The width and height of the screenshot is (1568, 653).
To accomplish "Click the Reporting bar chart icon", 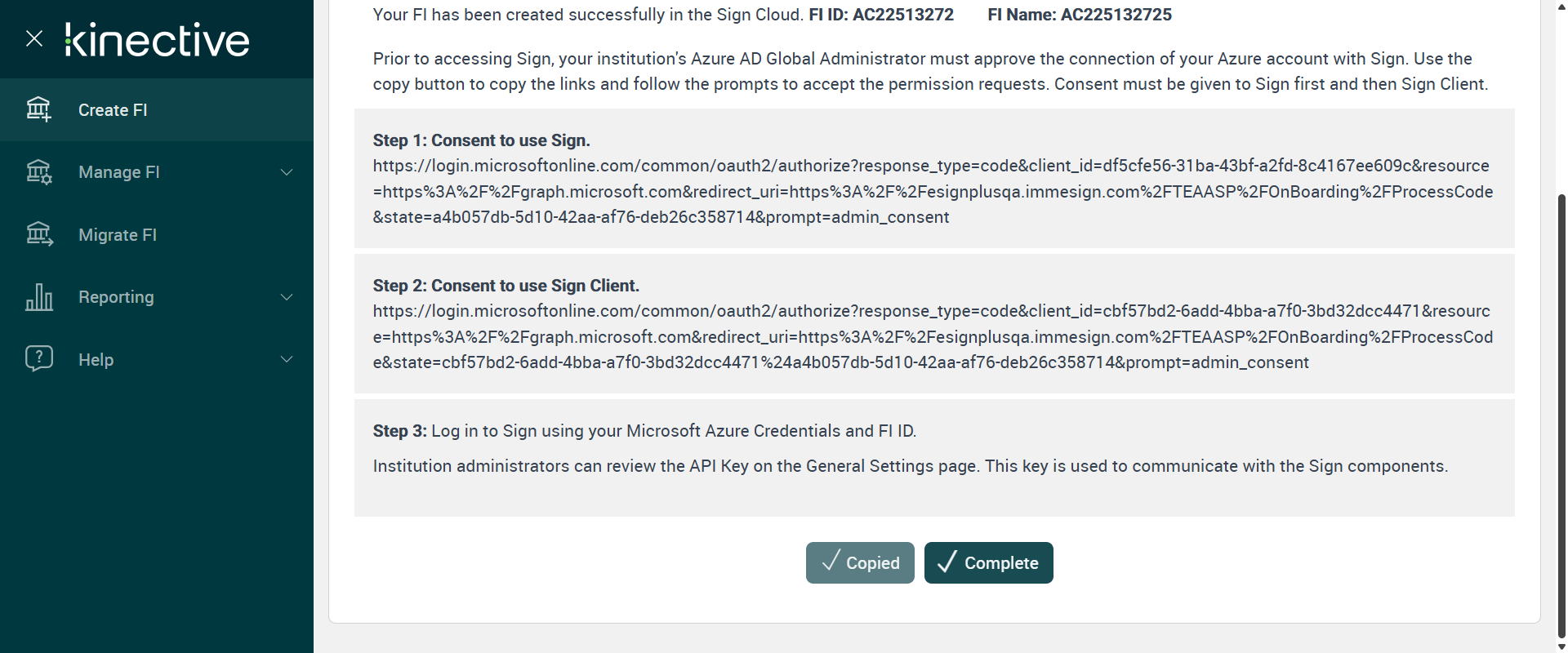I will tap(38, 297).
